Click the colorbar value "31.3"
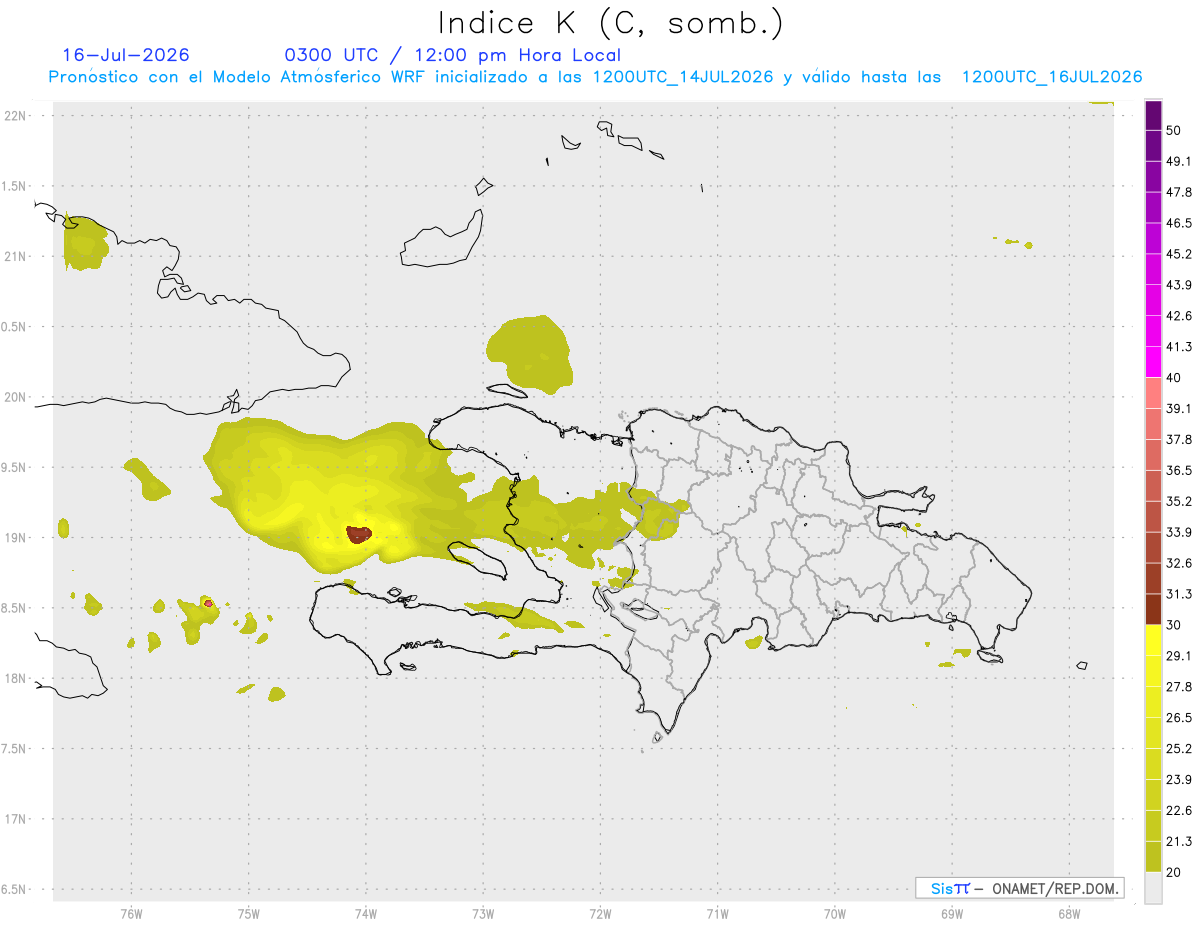The width and height of the screenshot is (1200, 927). (x=1179, y=594)
